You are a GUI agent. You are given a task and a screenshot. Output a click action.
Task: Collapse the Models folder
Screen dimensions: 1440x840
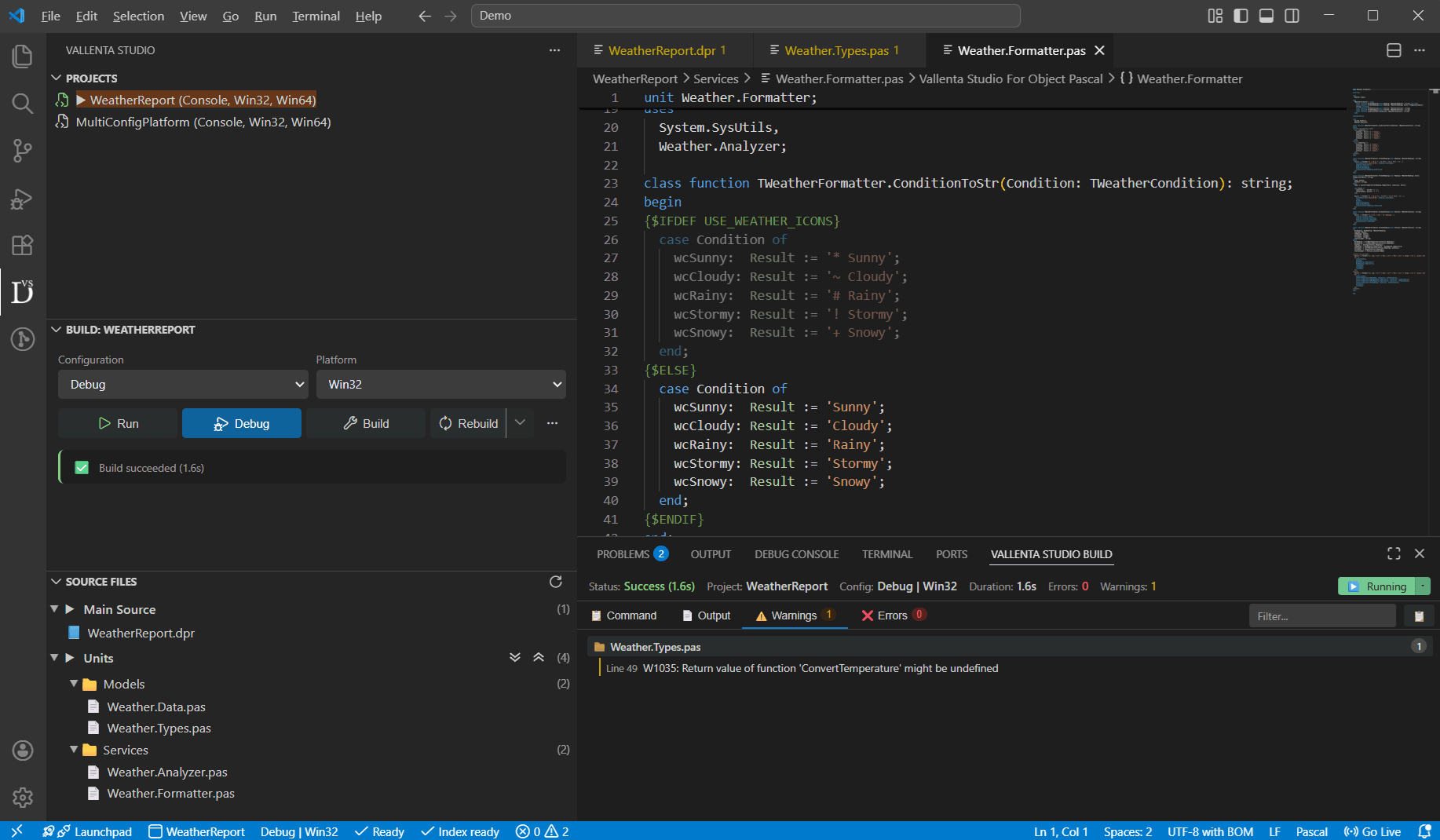(x=74, y=684)
